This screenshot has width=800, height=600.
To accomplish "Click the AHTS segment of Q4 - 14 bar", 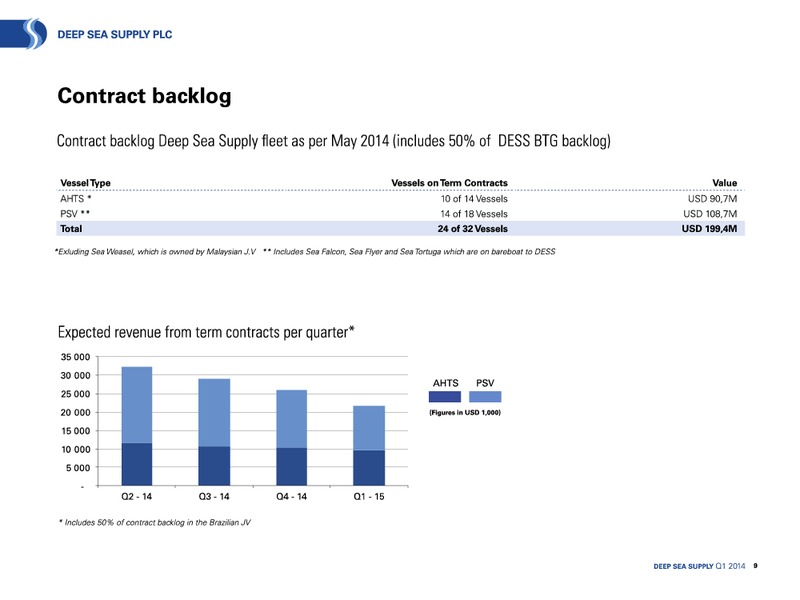I will 292,467.
